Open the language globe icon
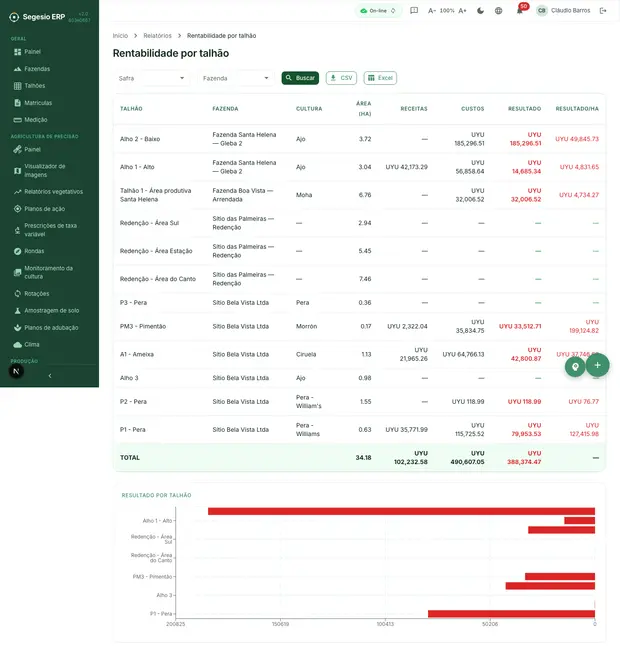The width and height of the screenshot is (620, 653). tap(498, 11)
